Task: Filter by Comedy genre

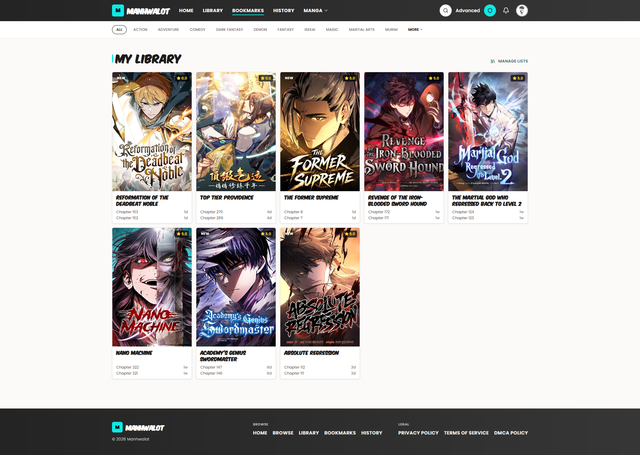Action: point(198,29)
